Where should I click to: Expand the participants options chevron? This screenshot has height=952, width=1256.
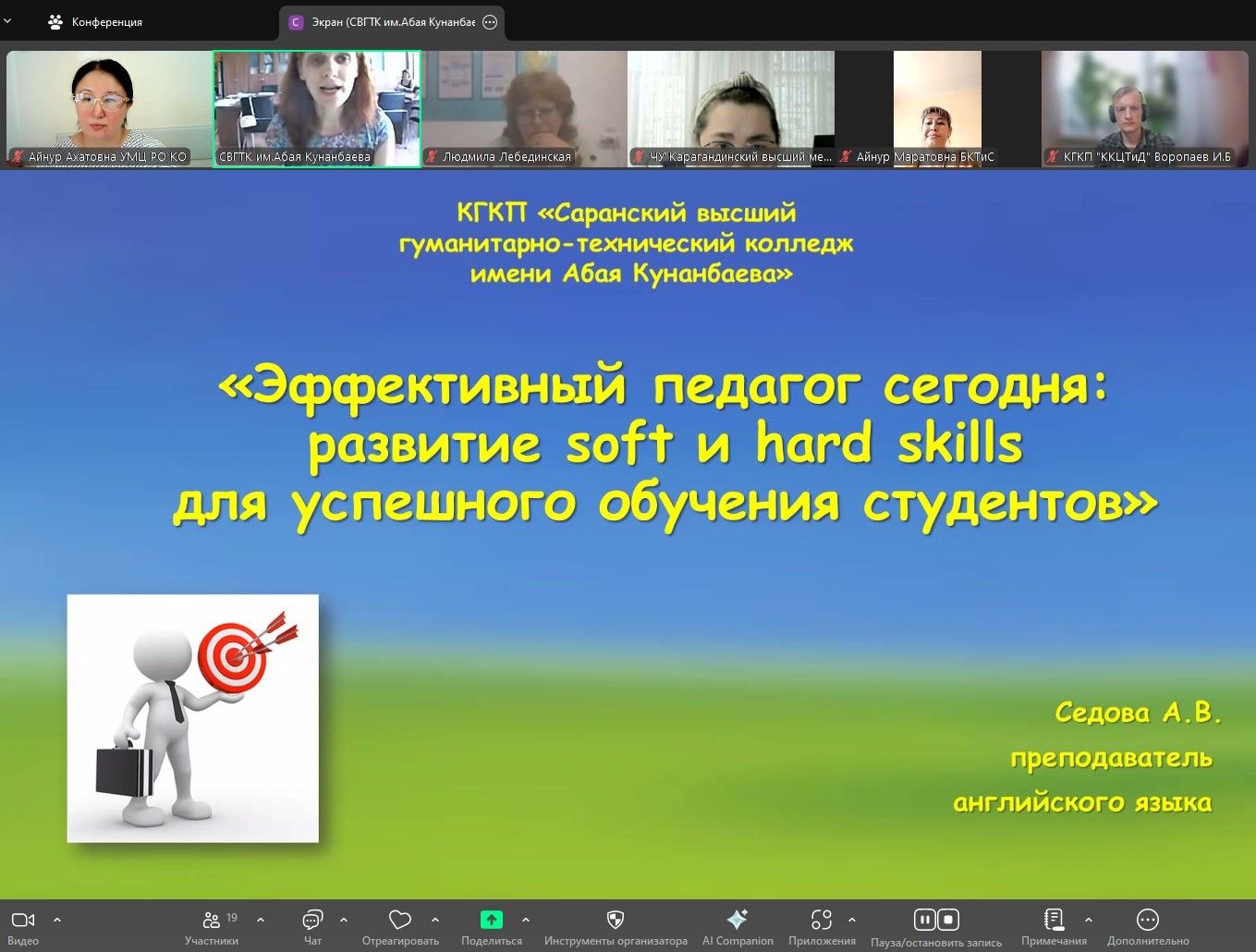tap(261, 920)
